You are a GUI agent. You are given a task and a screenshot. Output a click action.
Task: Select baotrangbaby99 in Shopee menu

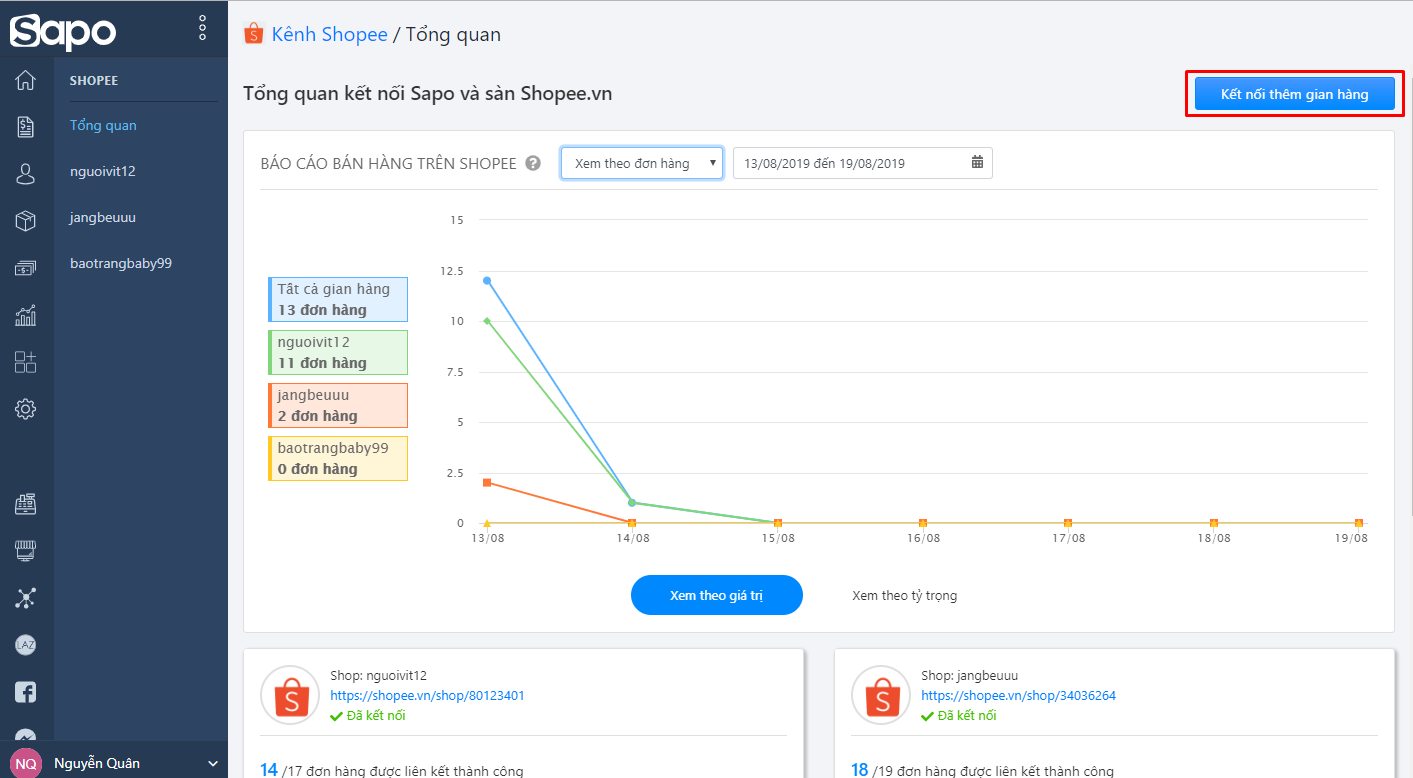[x=121, y=263]
